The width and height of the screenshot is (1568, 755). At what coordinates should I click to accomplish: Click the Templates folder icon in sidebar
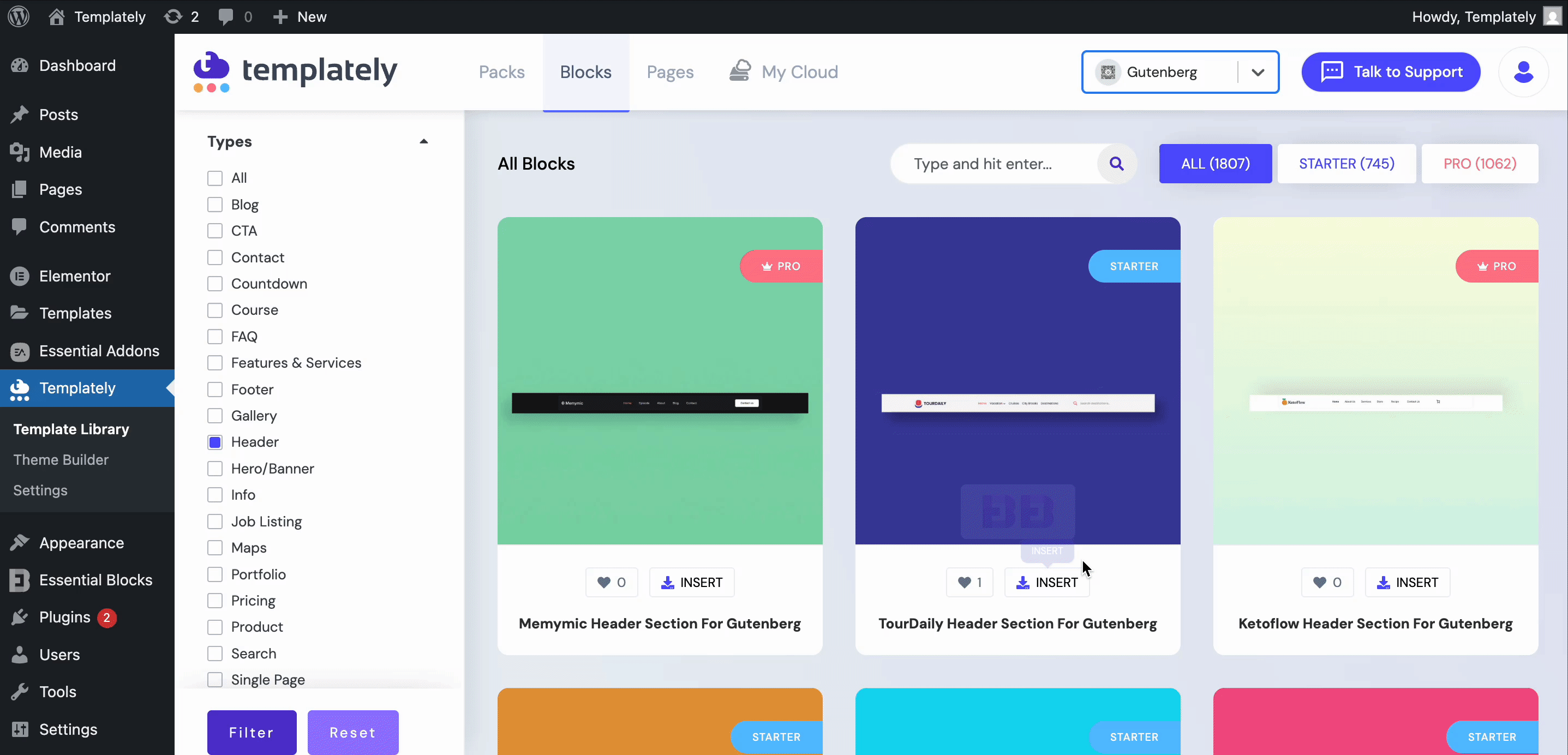click(x=20, y=313)
